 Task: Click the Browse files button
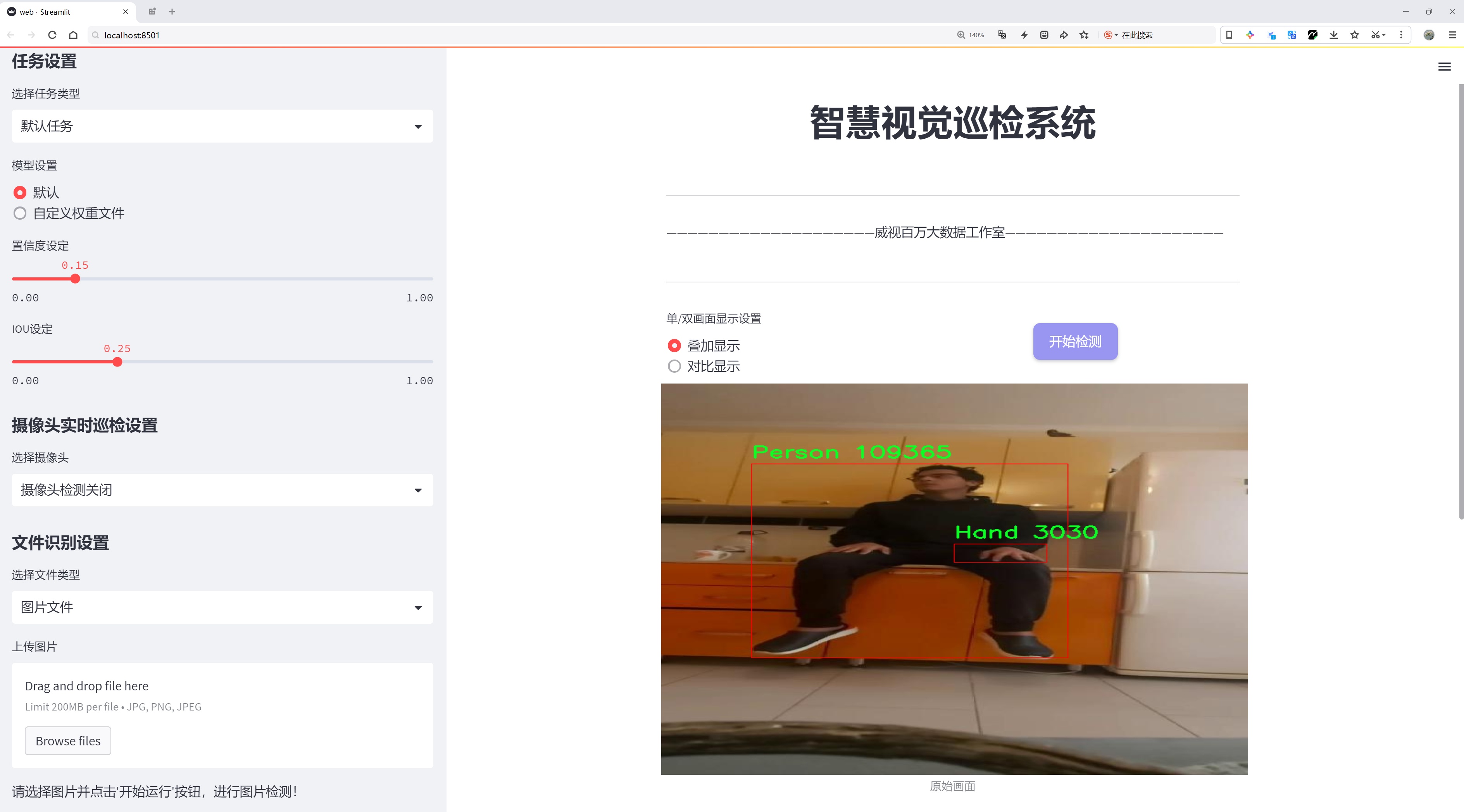tap(67, 741)
